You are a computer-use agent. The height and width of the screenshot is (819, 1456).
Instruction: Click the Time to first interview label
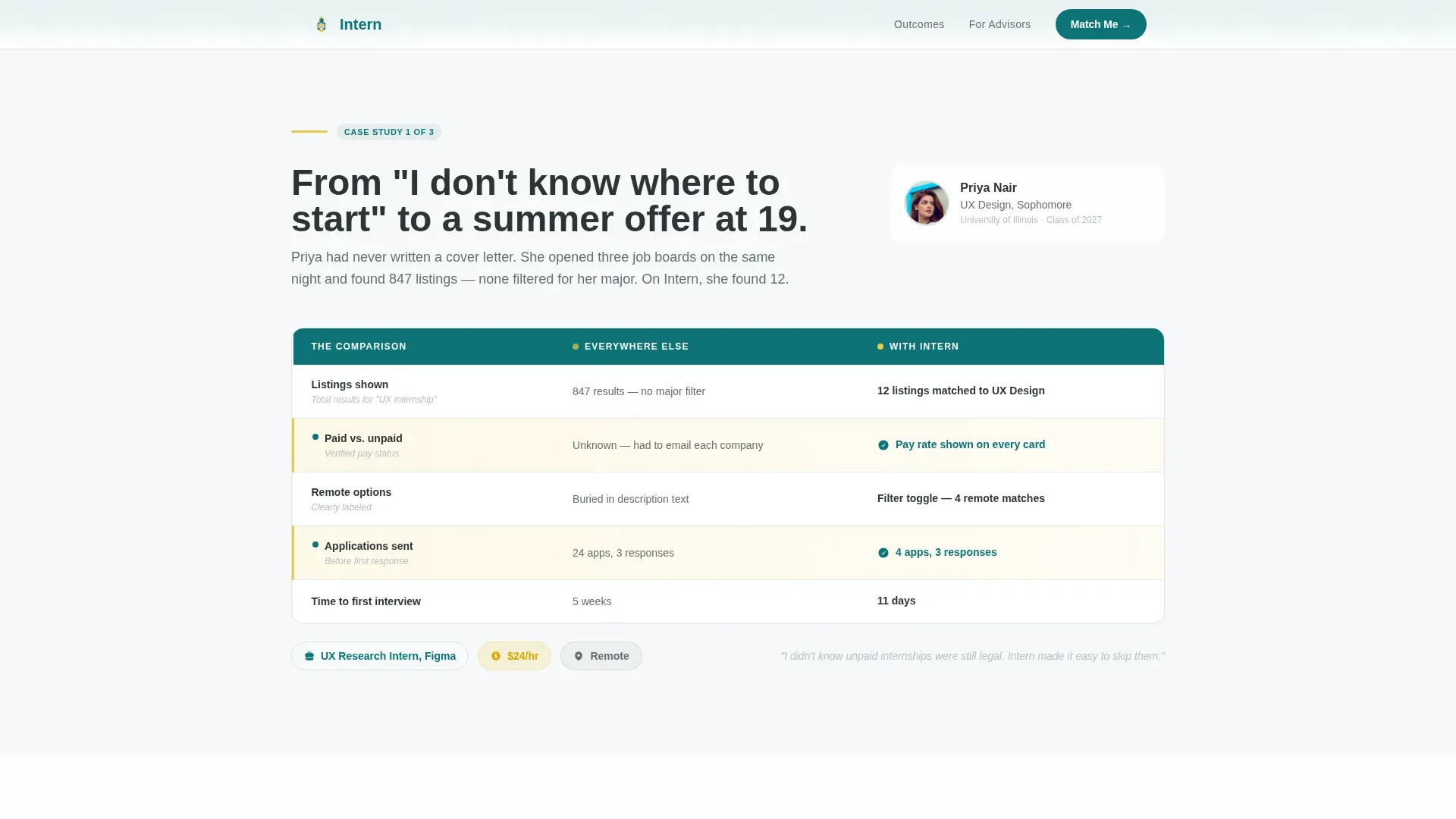click(x=366, y=601)
